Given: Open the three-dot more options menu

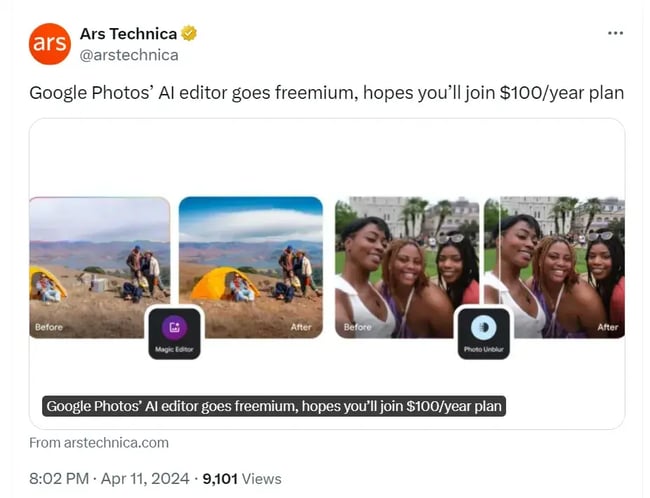Looking at the screenshot, I should tap(615, 33).
